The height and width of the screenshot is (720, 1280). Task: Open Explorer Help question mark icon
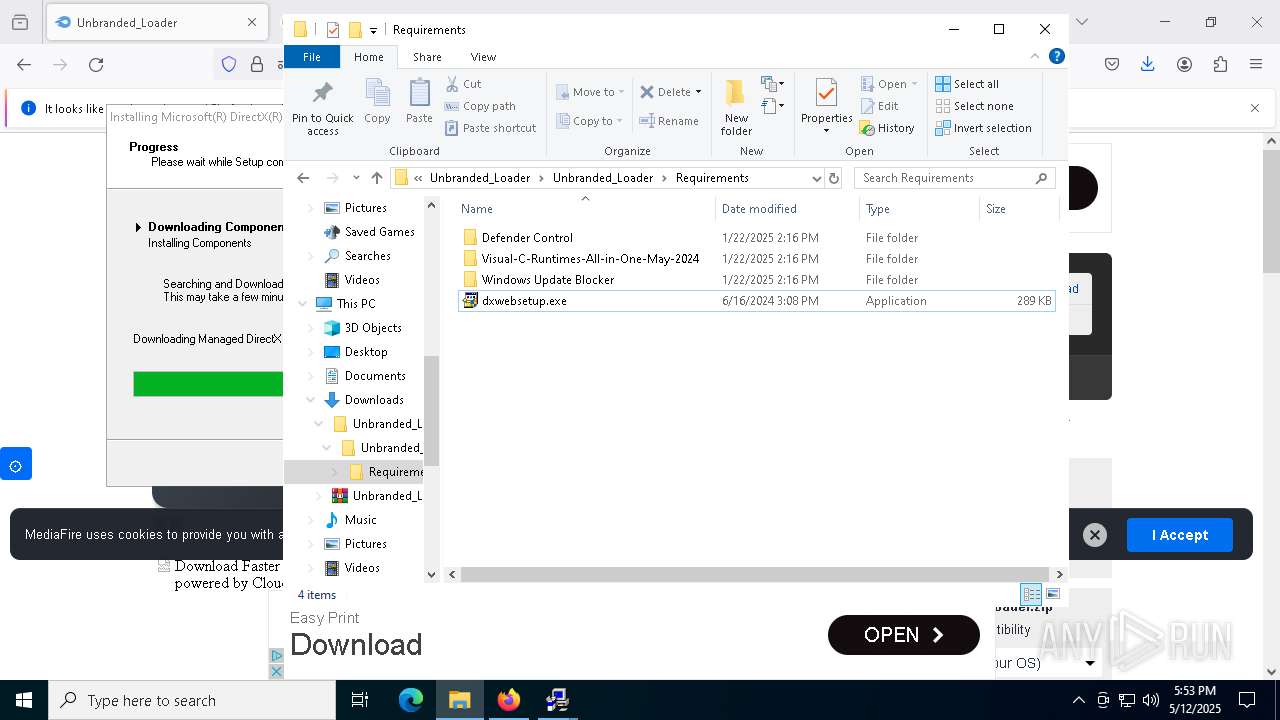tap(1056, 57)
